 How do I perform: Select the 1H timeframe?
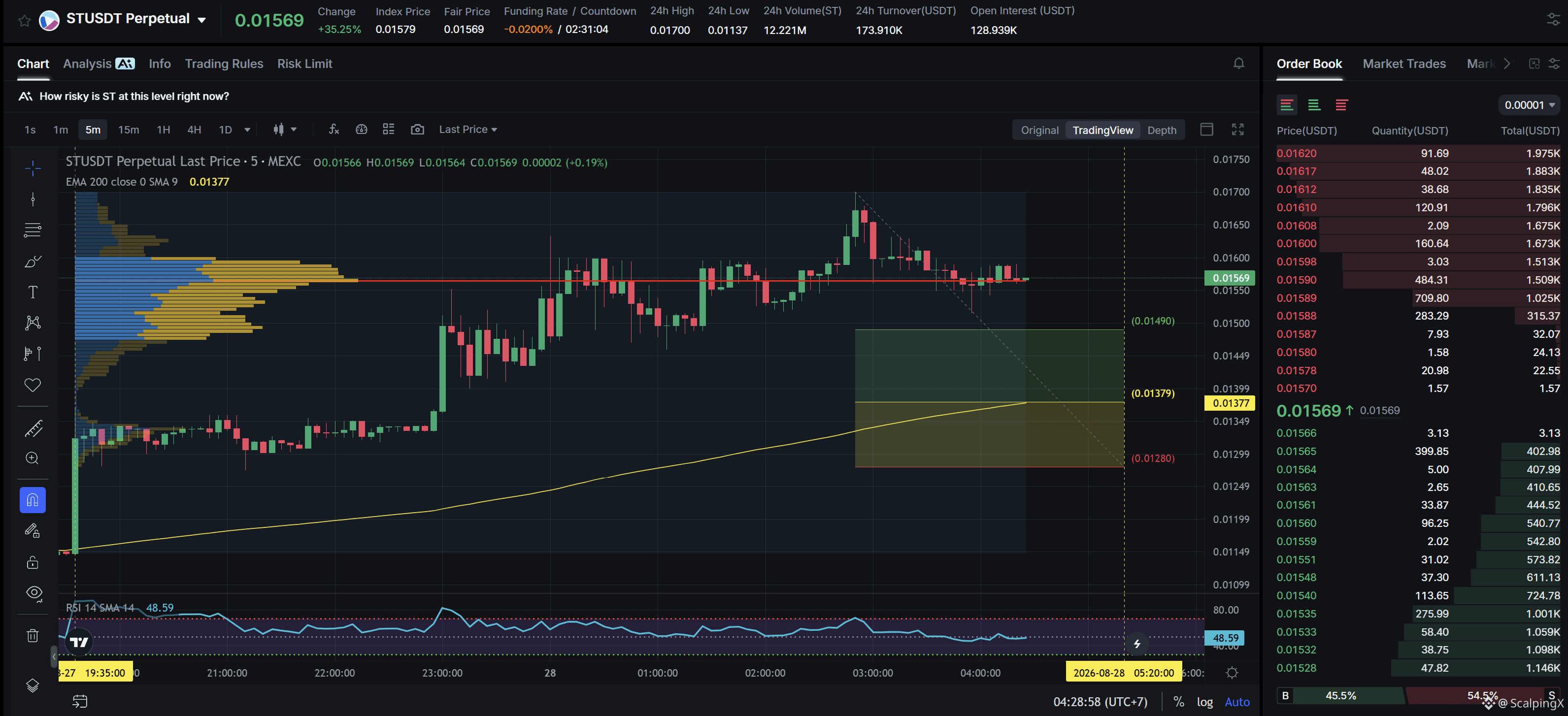(163, 130)
